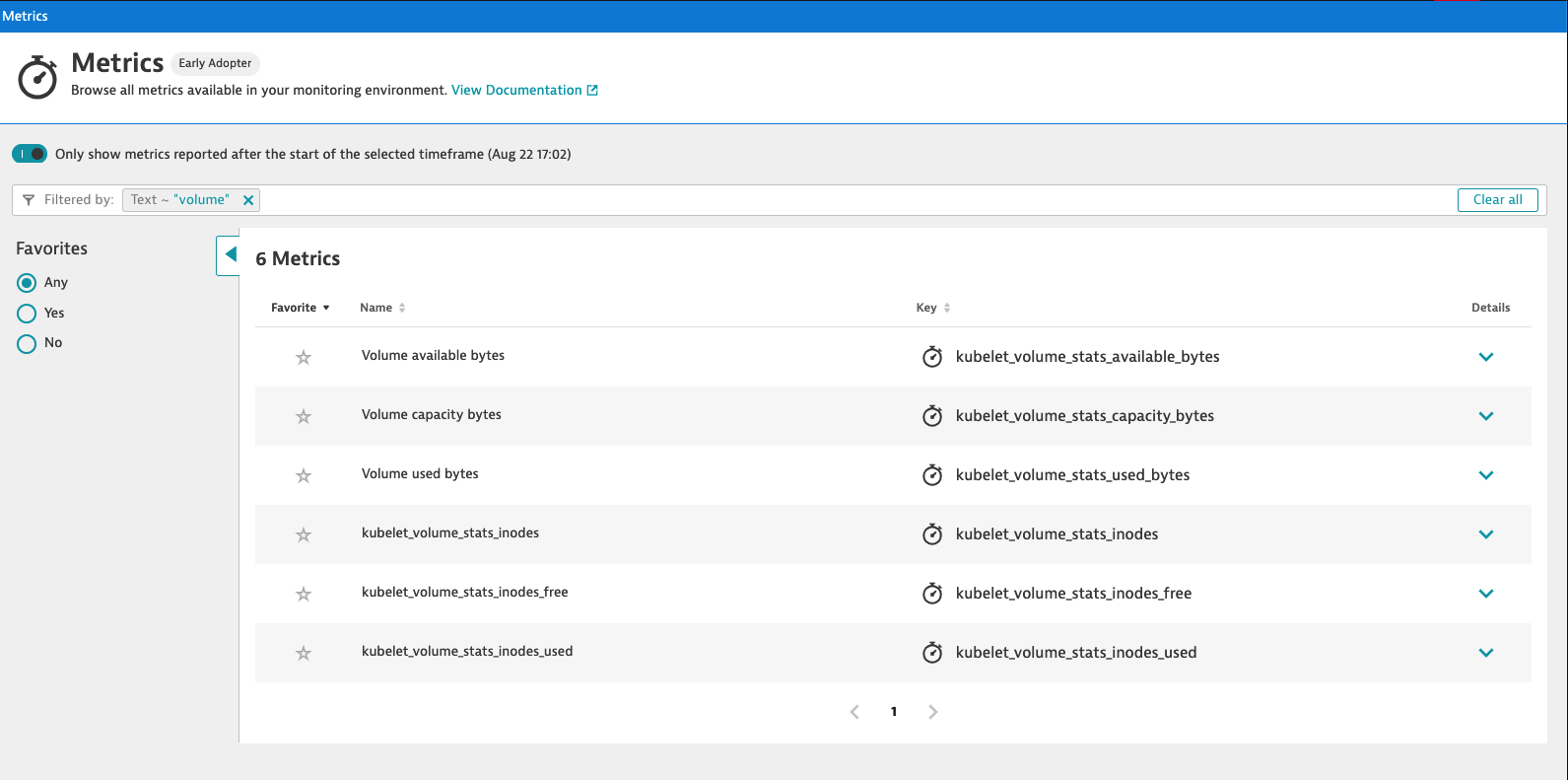The width and height of the screenshot is (1568, 780).
Task: Click the Volume available bytes name
Action: (433, 355)
